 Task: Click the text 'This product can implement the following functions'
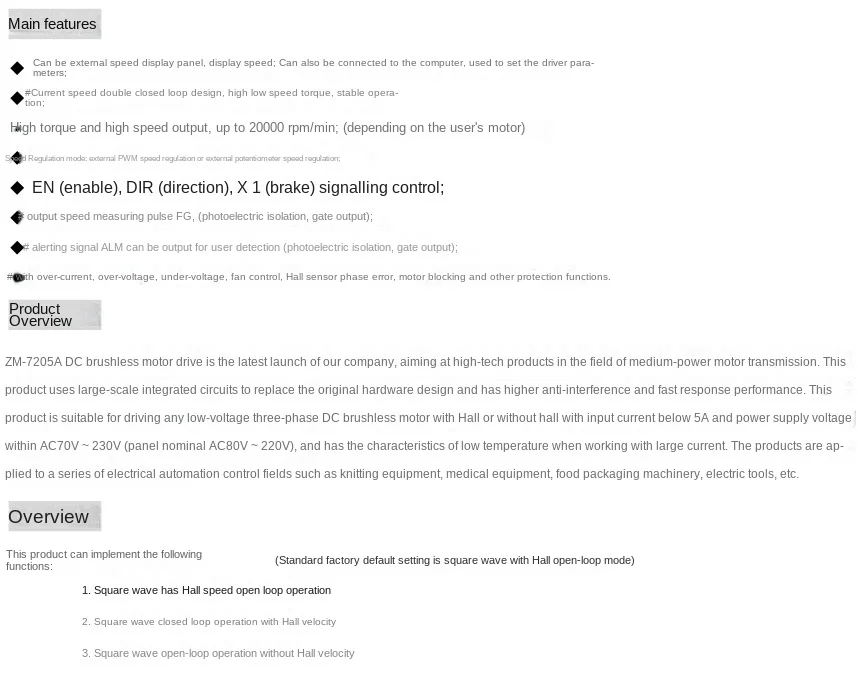pyautogui.click(x=104, y=560)
